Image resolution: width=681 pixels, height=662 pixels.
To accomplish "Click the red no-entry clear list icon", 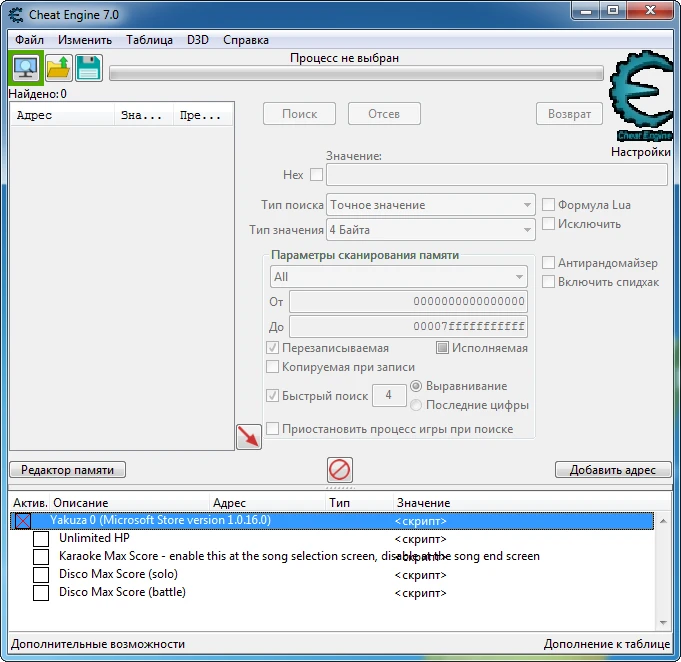I will tap(340, 470).
